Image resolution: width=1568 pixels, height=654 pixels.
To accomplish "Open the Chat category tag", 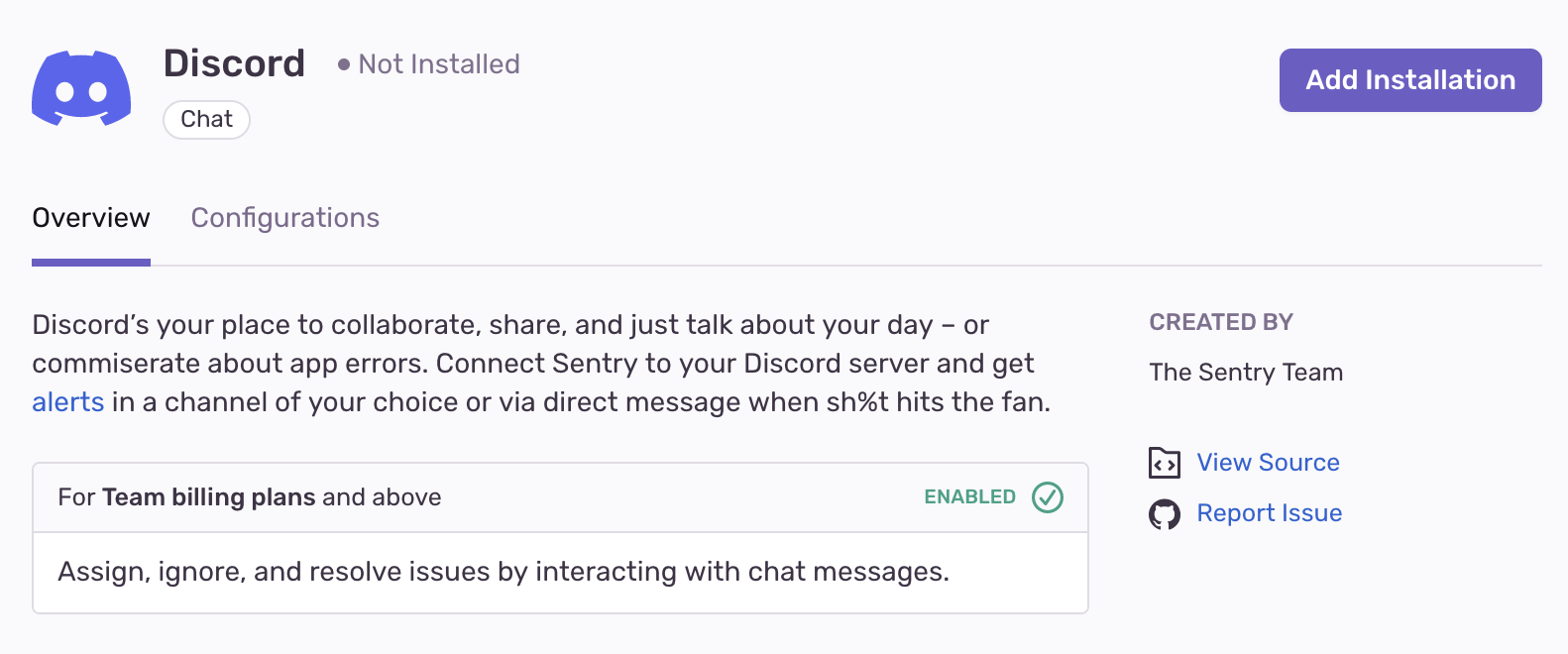I will [206, 119].
